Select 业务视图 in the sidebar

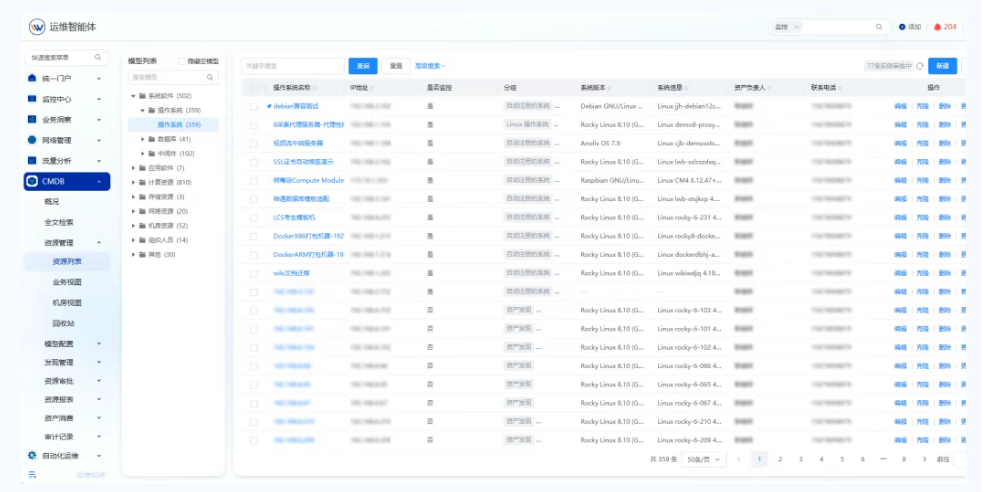[67, 282]
